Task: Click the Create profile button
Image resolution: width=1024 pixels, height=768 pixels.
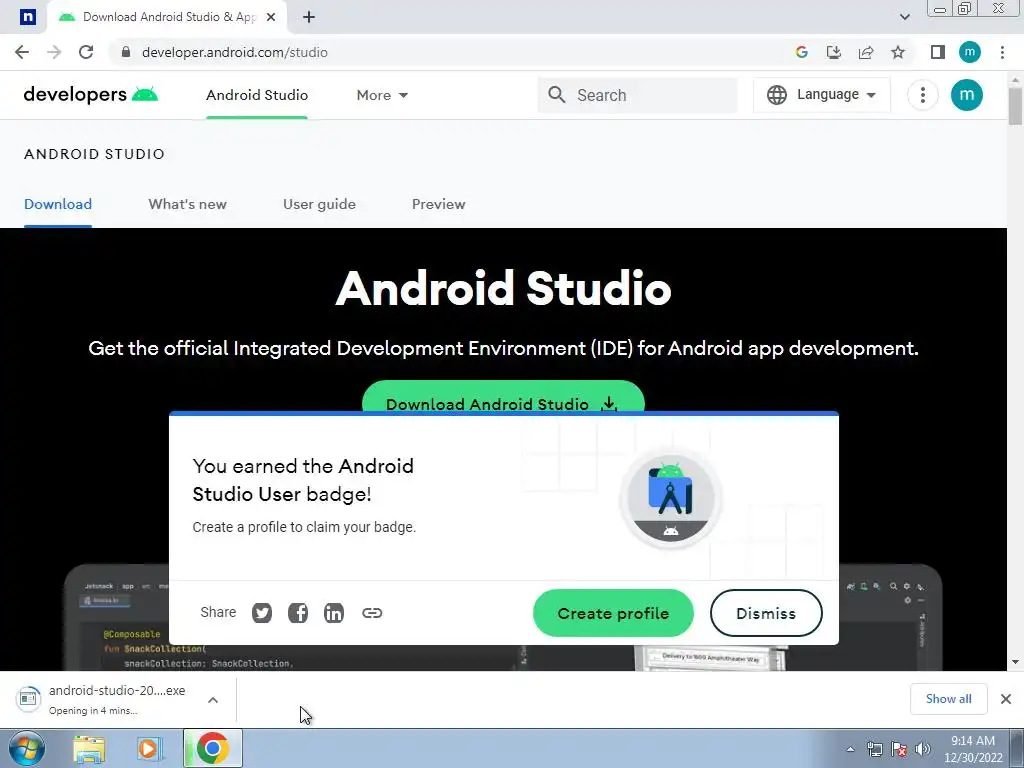Action: click(x=613, y=613)
